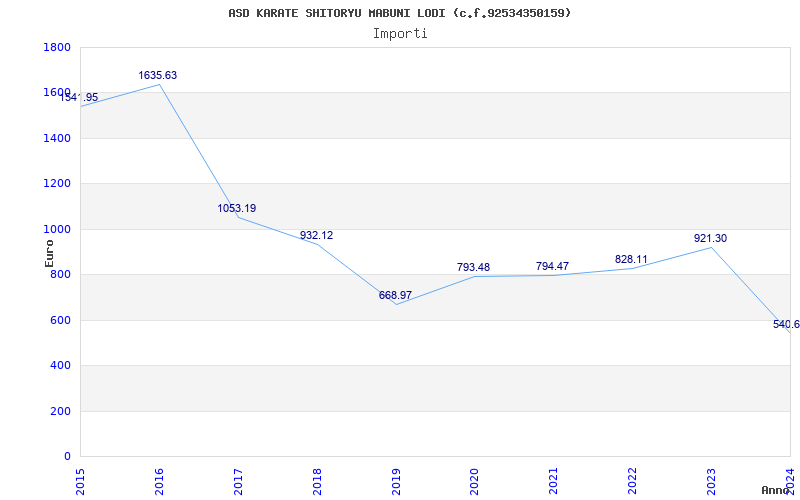Screen dimensions: 800x500
Task: Select the 1053.19 data label
Action: point(237,208)
